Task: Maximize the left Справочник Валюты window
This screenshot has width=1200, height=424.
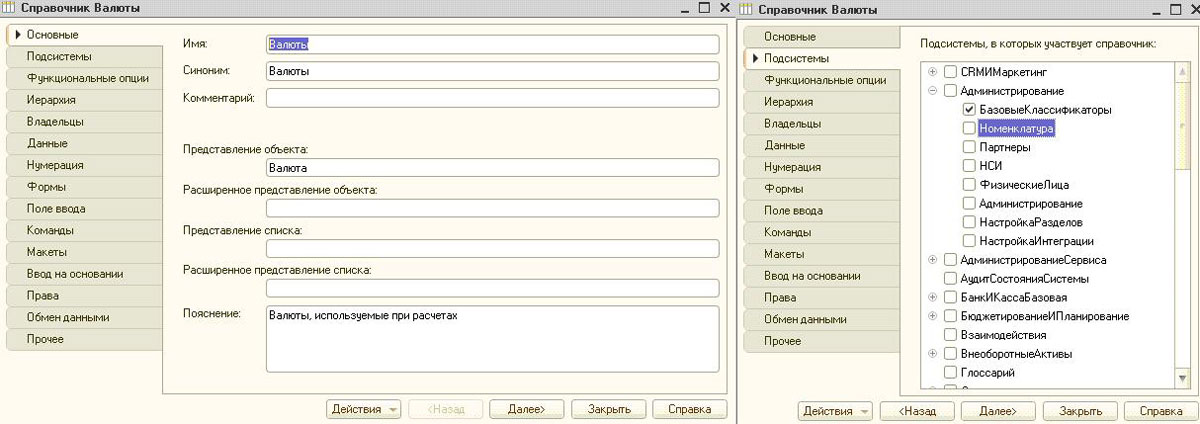Action: [704, 8]
